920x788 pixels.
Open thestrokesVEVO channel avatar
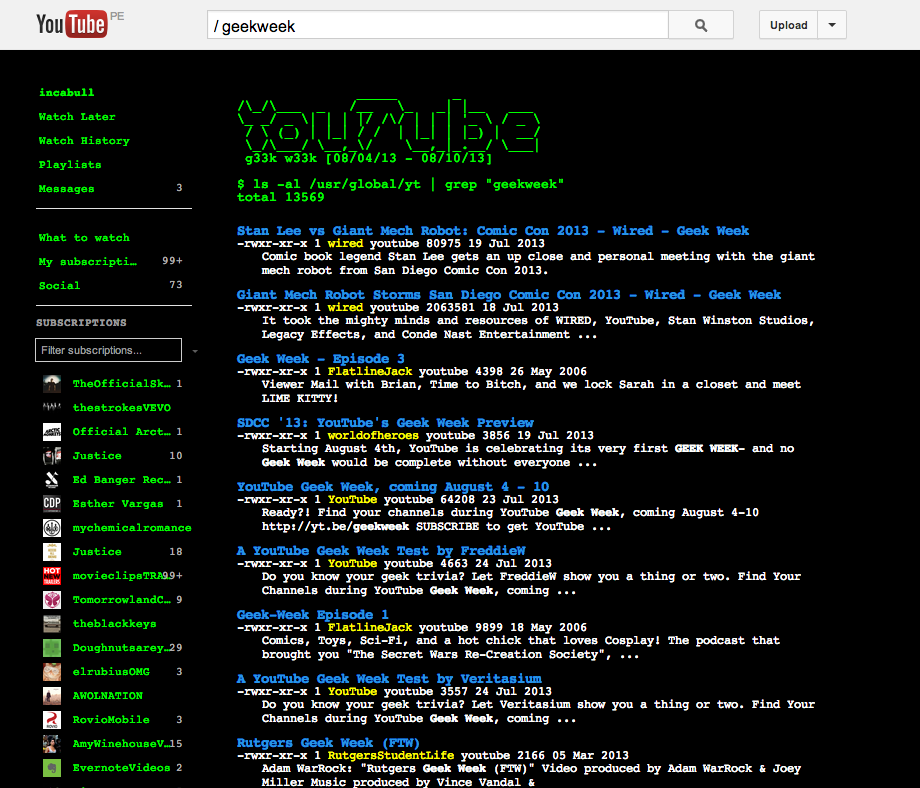coord(52,408)
